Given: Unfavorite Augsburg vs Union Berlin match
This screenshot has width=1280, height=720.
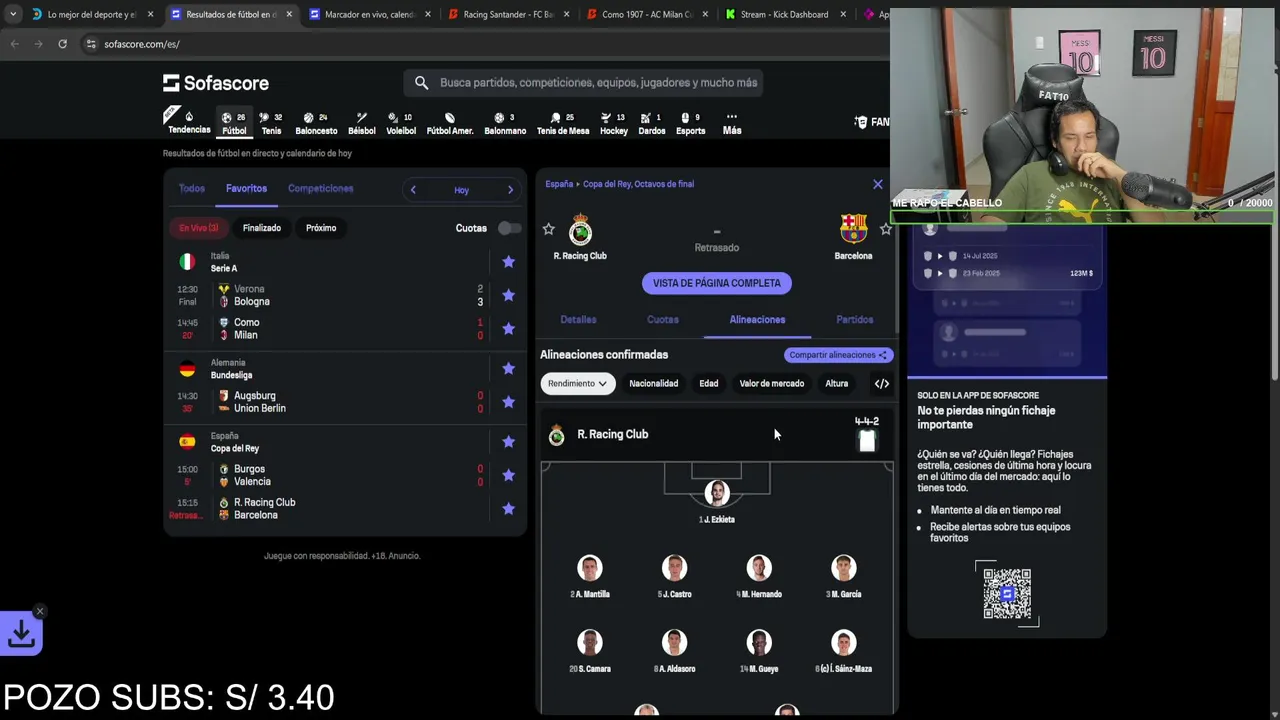Looking at the screenshot, I should 508,402.
